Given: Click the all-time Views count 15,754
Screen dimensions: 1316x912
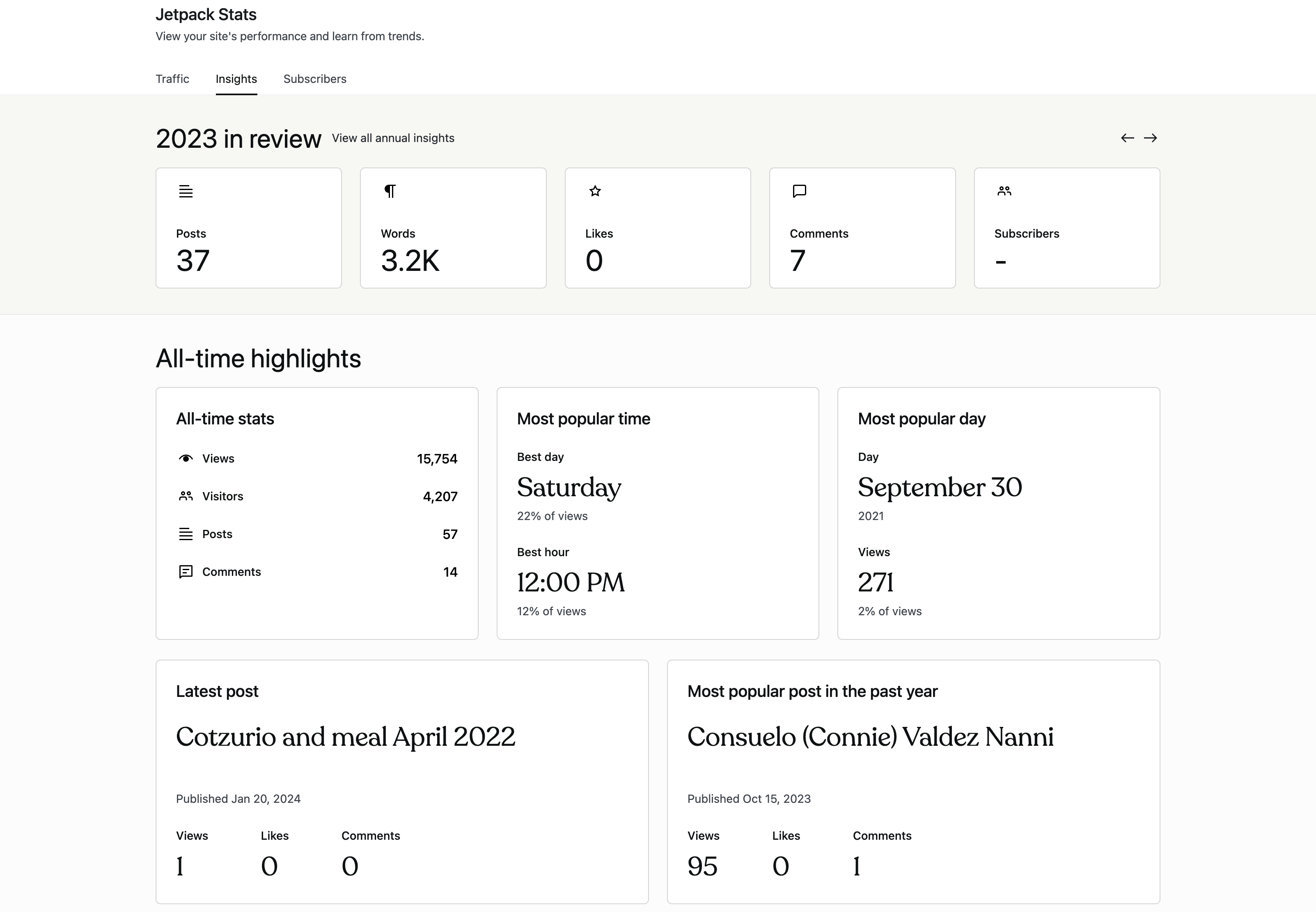Looking at the screenshot, I should pyautogui.click(x=437, y=459).
